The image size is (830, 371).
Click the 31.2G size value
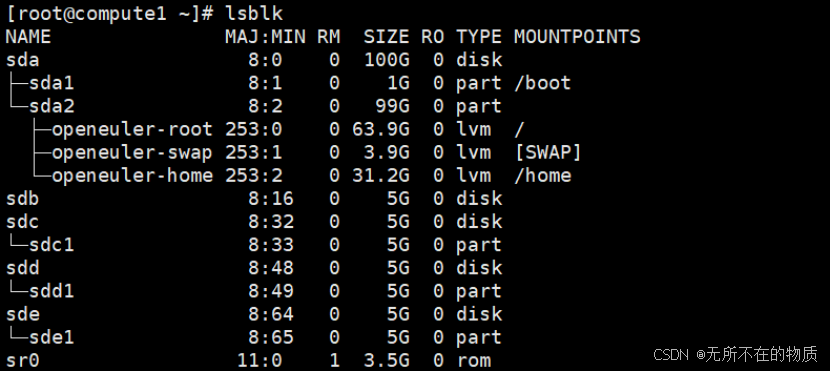pyautogui.click(x=381, y=176)
